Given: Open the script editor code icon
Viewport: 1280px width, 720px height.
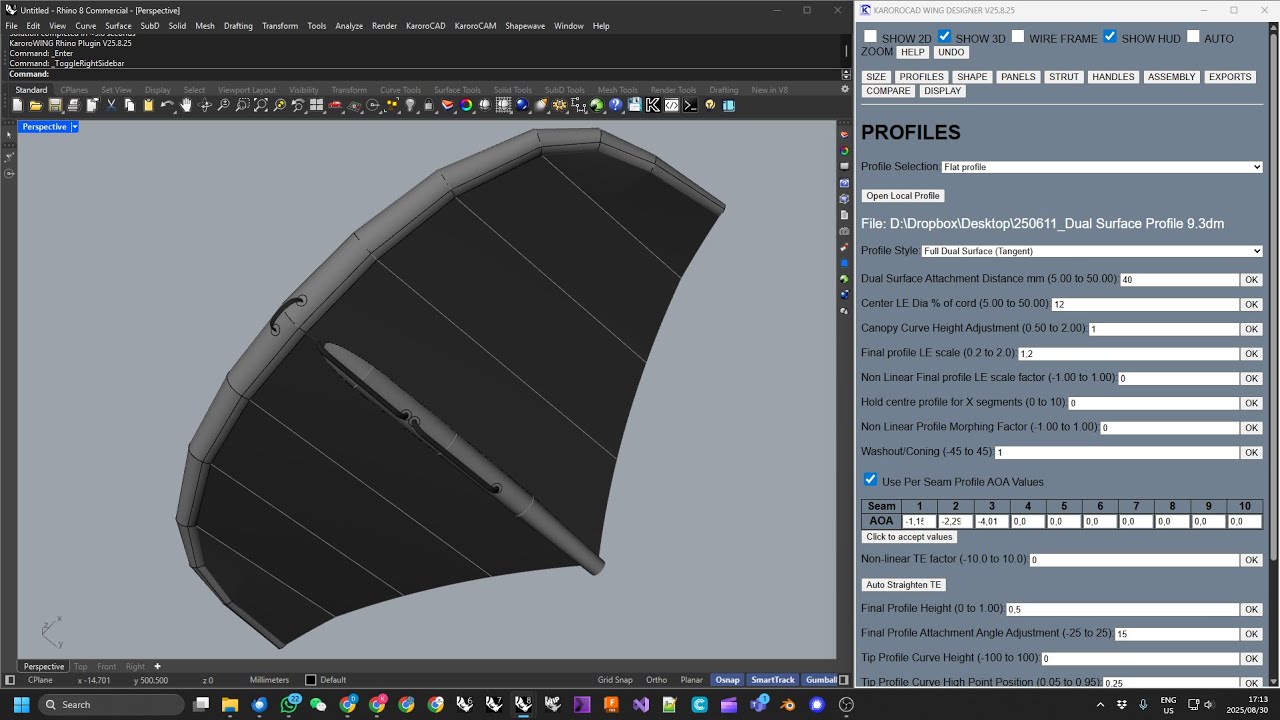Looking at the screenshot, I should point(671,105).
